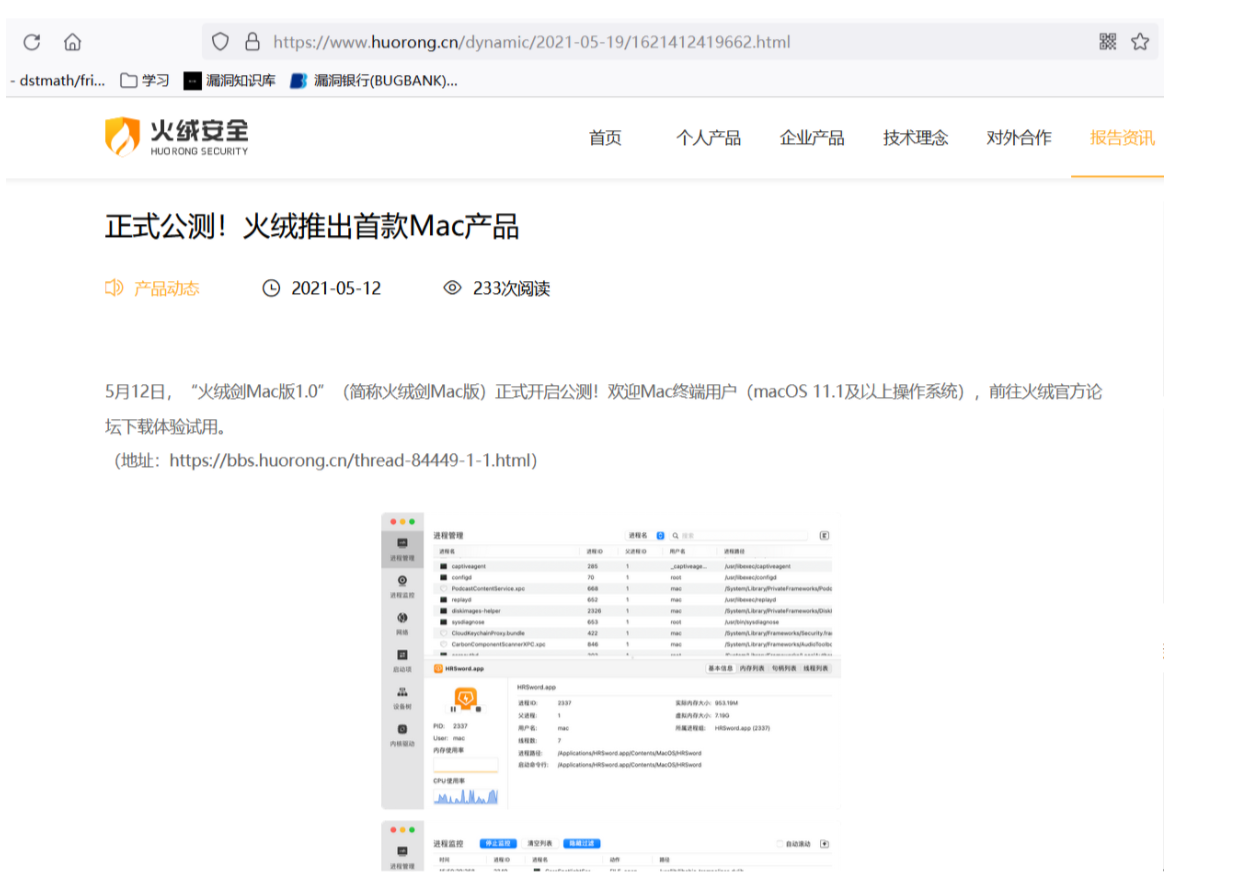Toggle the bookmark star in the address bar
This screenshot has width=1257, height=895.
pyautogui.click(x=1139, y=41)
